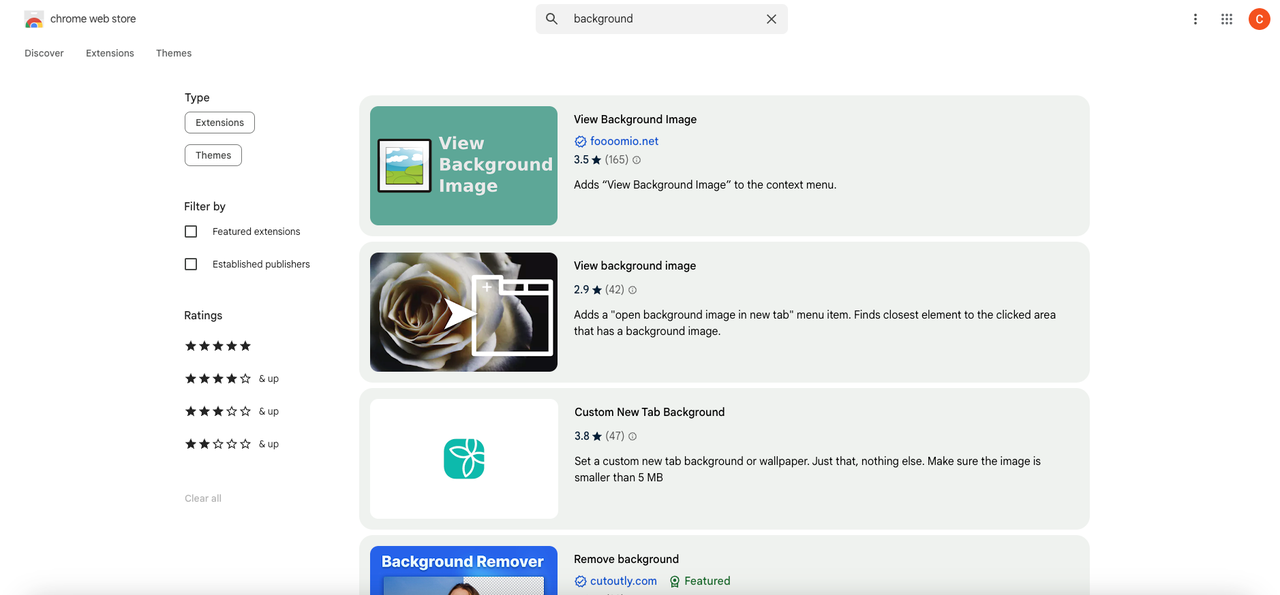
Task: Open the Background Remover blue thumbnail
Action: pyautogui.click(x=464, y=570)
